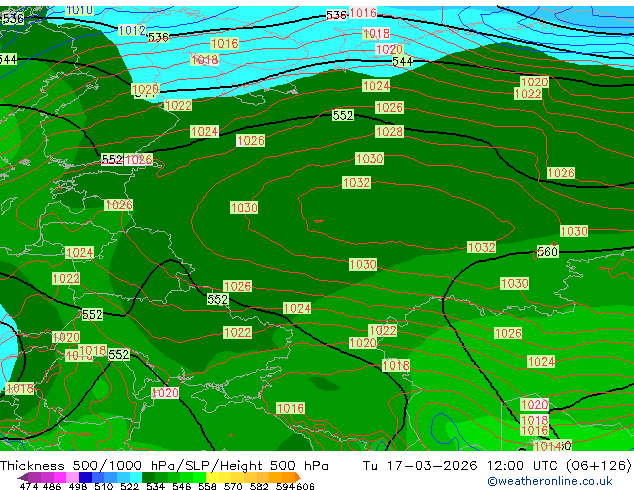Click the legend value 546
This screenshot has height=490, width=634.
coord(182,486)
